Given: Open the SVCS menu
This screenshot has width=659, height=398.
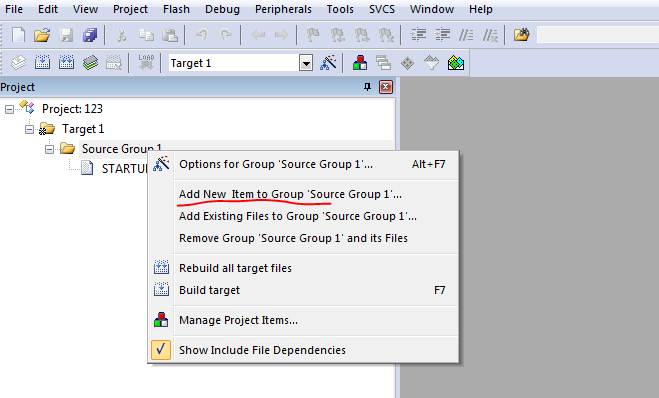Looking at the screenshot, I should point(382,9).
